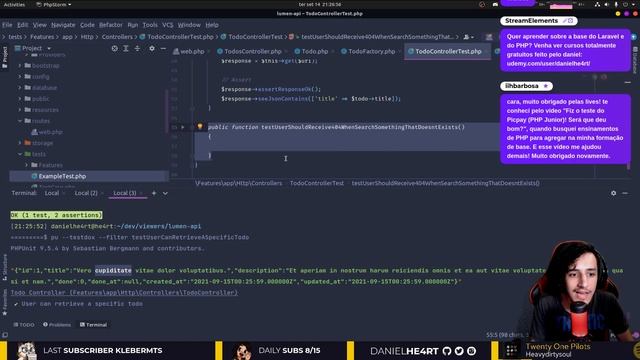Switch to Todo.php editor tab
The image size is (640, 360).
click(x=311, y=51)
